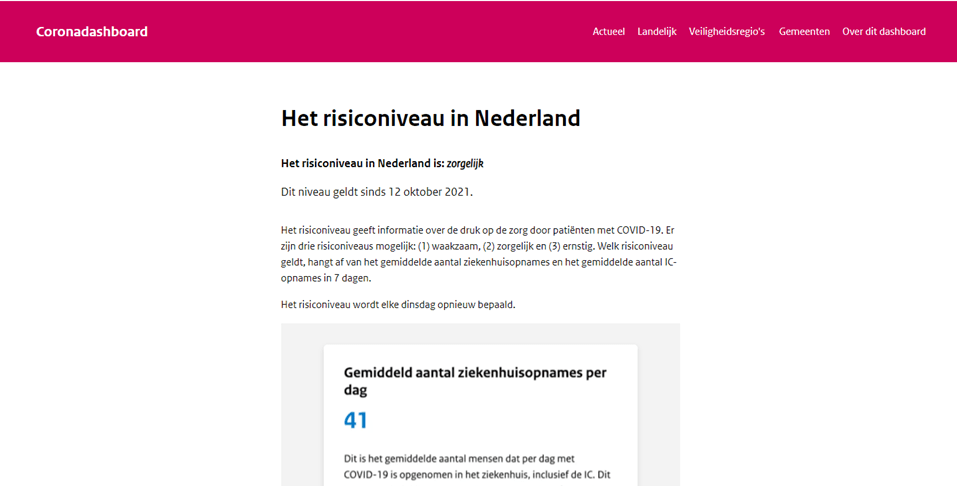957x486 pixels.
Task: Open the Actueel menu item
Action: tap(608, 31)
